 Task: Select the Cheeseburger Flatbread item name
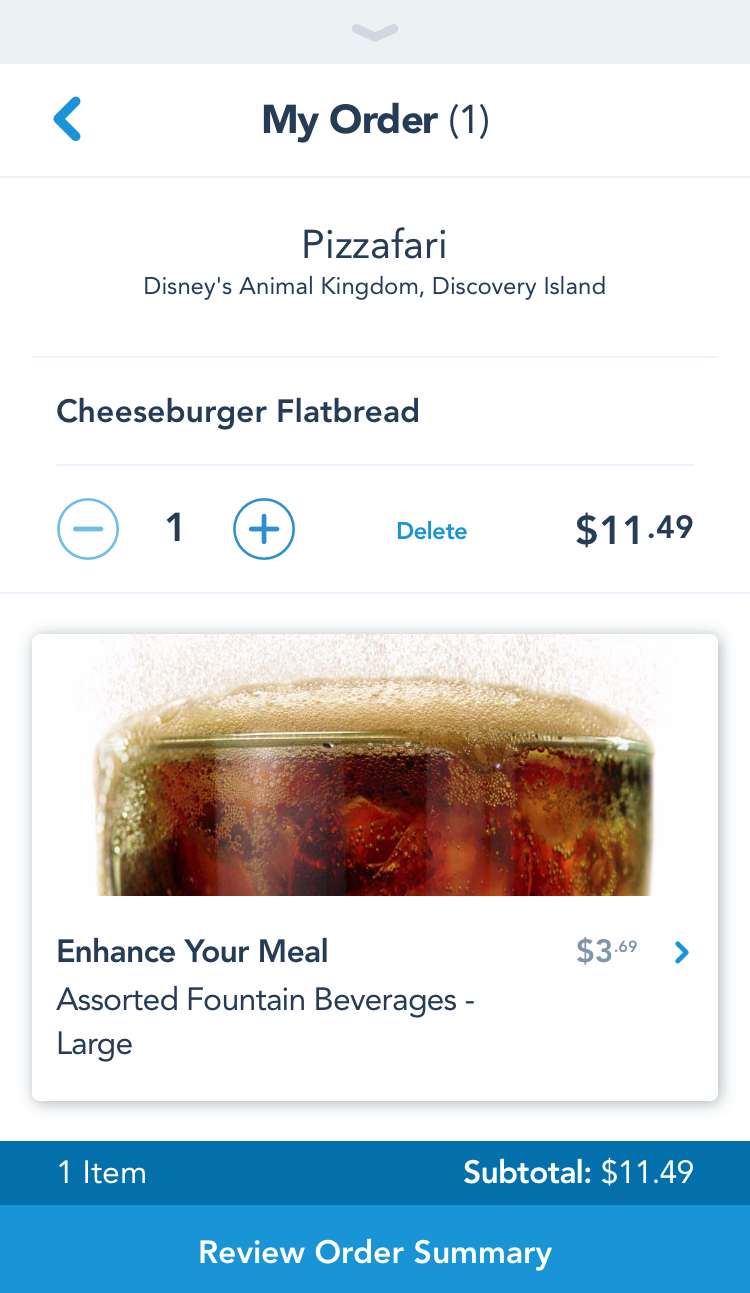238,411
